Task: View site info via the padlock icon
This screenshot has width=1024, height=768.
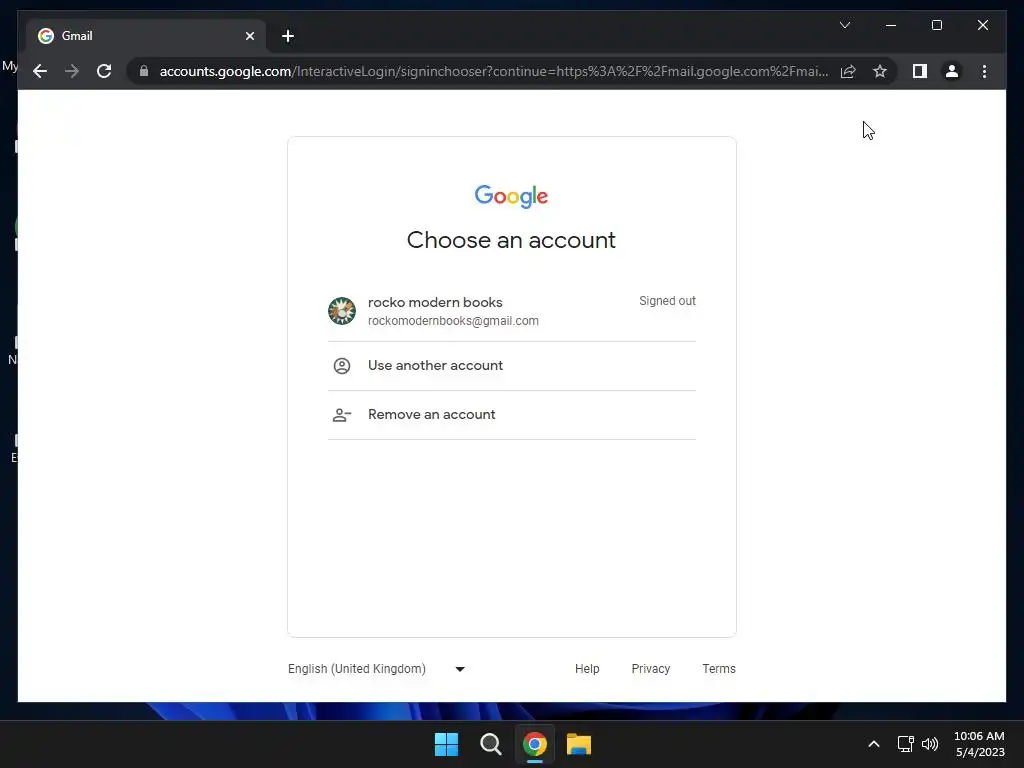Action: pyautogui.click(x=144, y=71)
